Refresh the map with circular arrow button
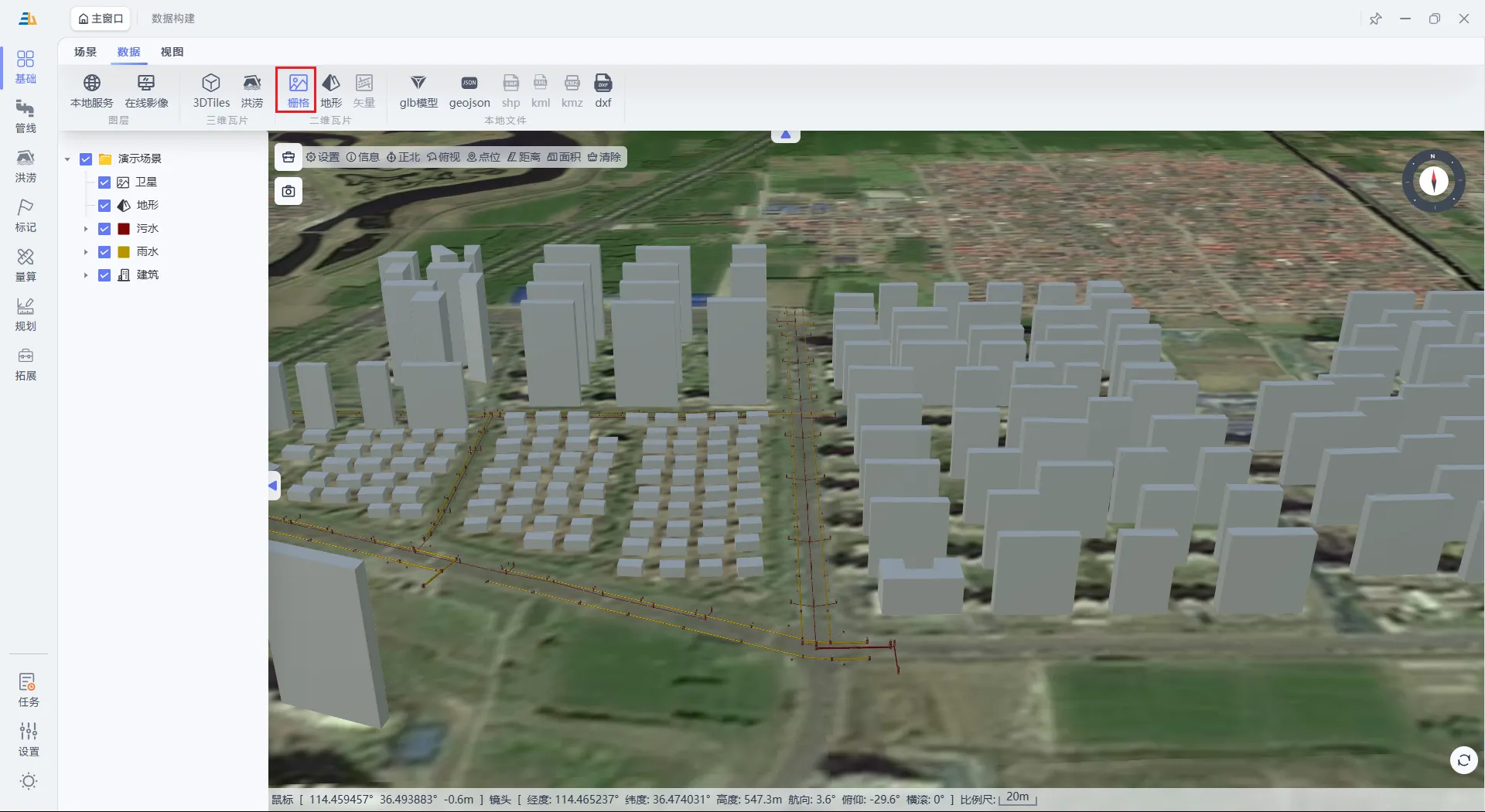Image resolution: width=1485 pixels, height=812 pixels. 1463,760
